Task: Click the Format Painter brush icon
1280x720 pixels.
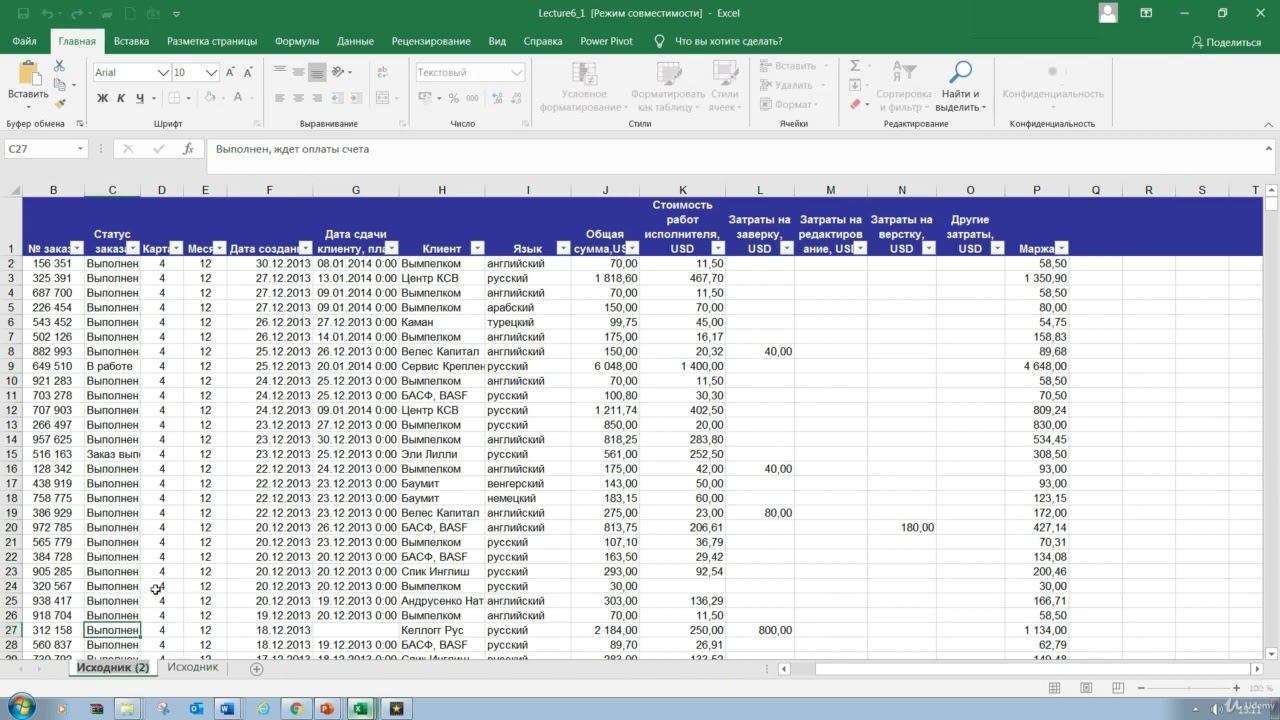Action: click(x=59, y=103)
